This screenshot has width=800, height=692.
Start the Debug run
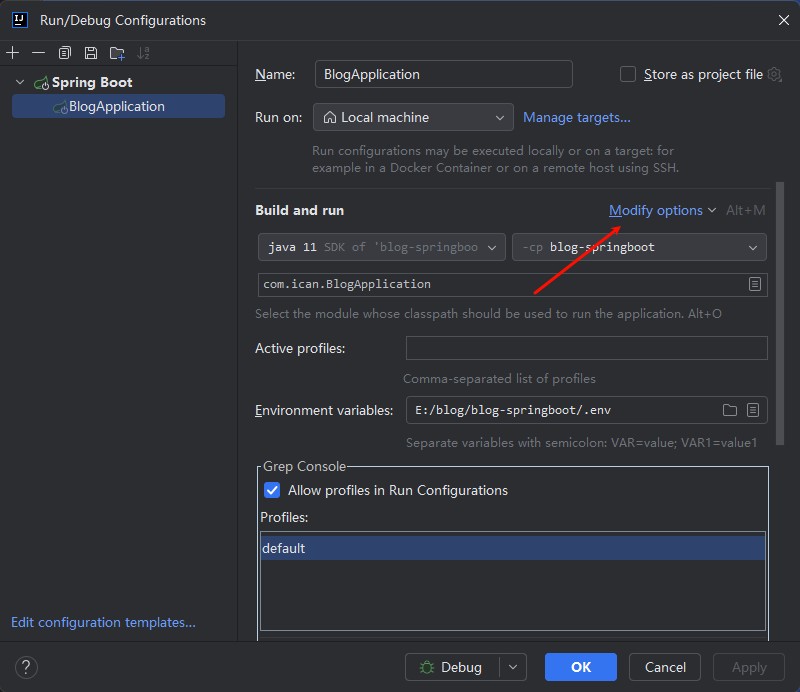pyautogui.click(x=452, y=667)
